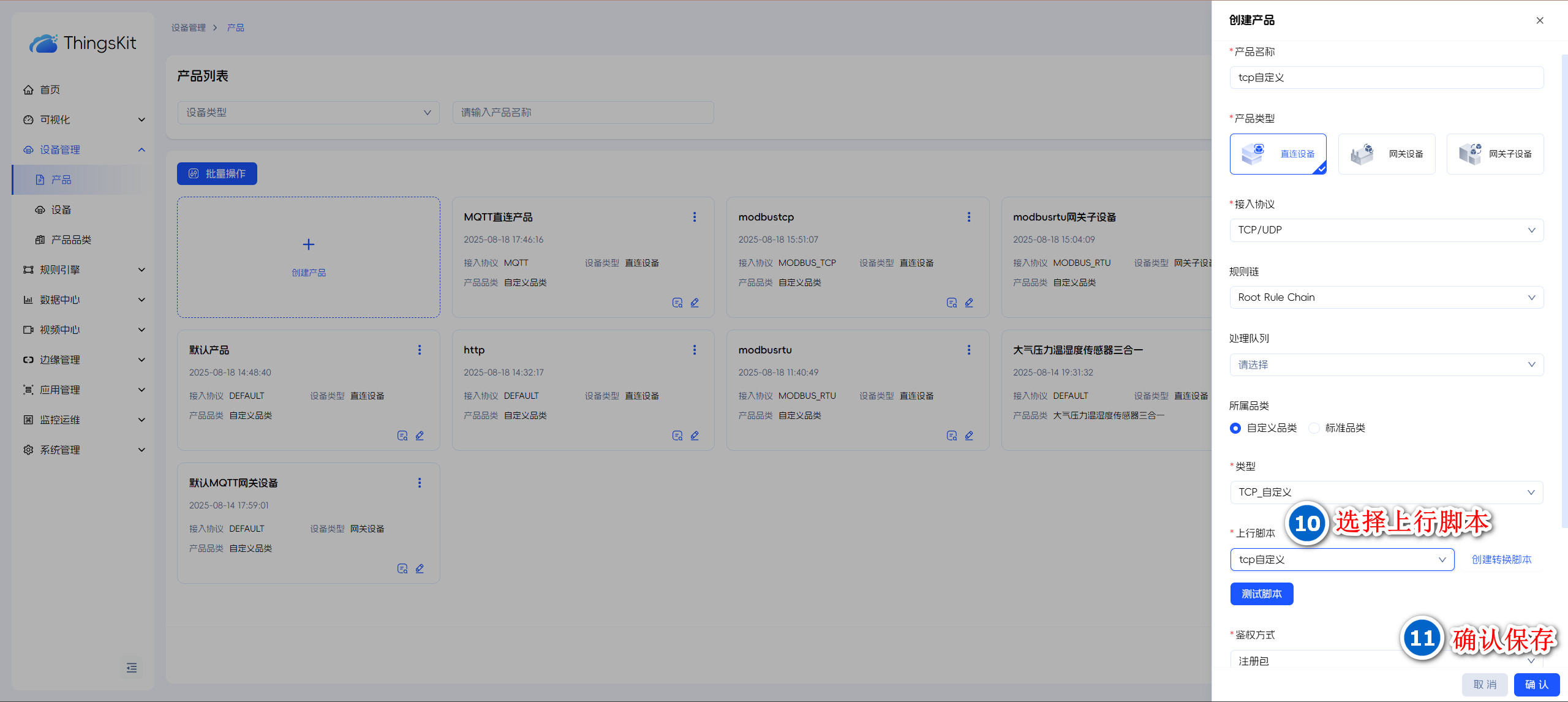
Task: Click the three-dot menu on 默认MQTT网关设备 card
Action: tap(420, 483)
